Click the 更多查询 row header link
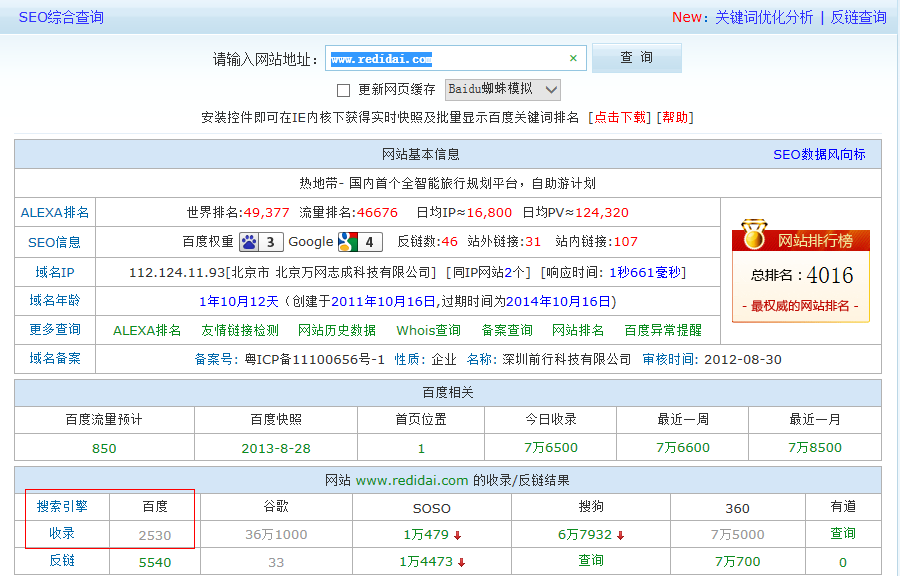 point(55,330)
